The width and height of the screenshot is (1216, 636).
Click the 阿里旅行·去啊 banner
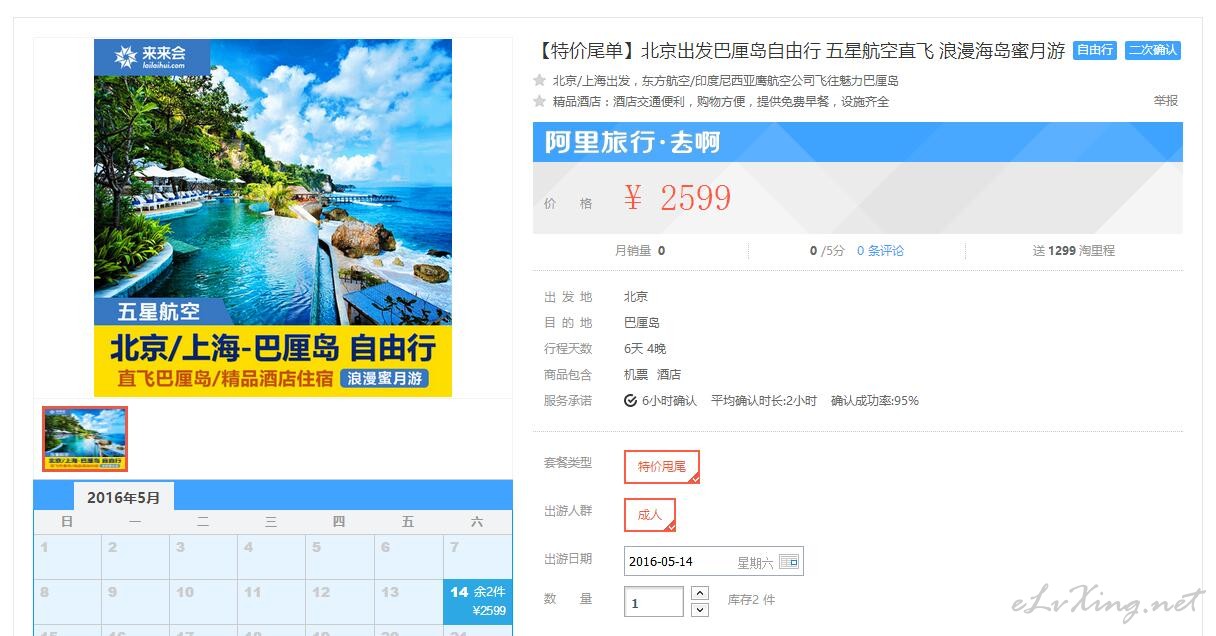[x=857, y=142]
